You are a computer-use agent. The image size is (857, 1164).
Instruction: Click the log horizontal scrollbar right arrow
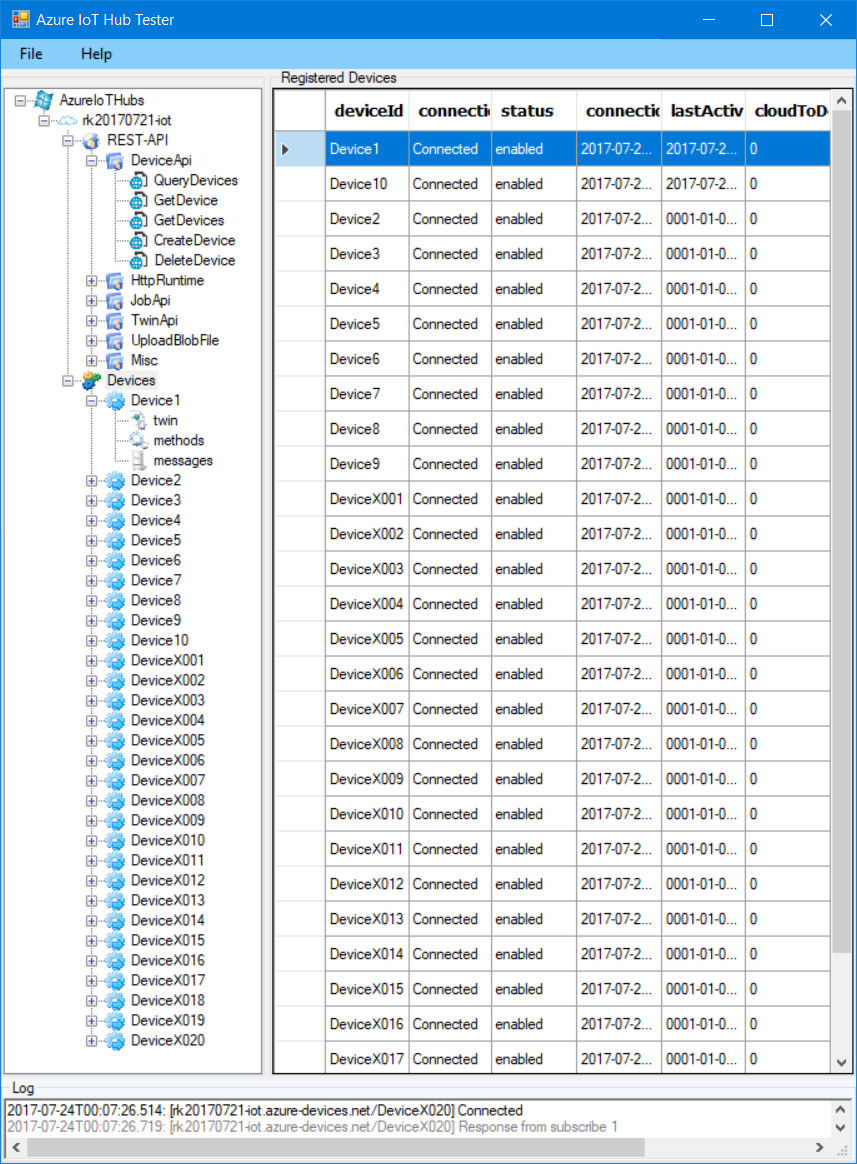point(820,1148)
